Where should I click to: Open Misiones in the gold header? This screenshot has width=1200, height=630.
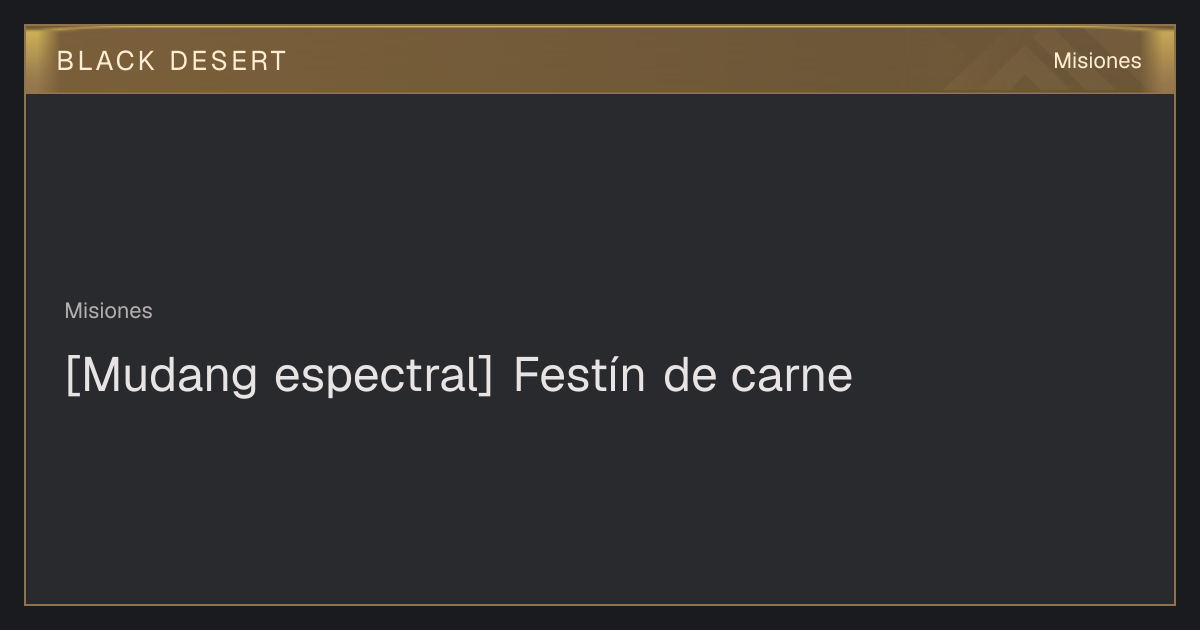(1097, 61)
